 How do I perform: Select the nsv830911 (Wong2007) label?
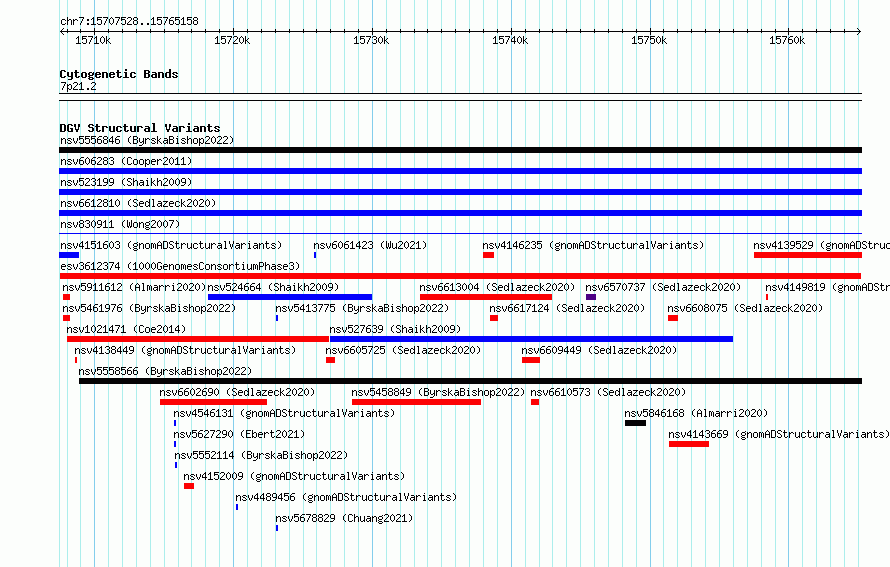(120, 224)
